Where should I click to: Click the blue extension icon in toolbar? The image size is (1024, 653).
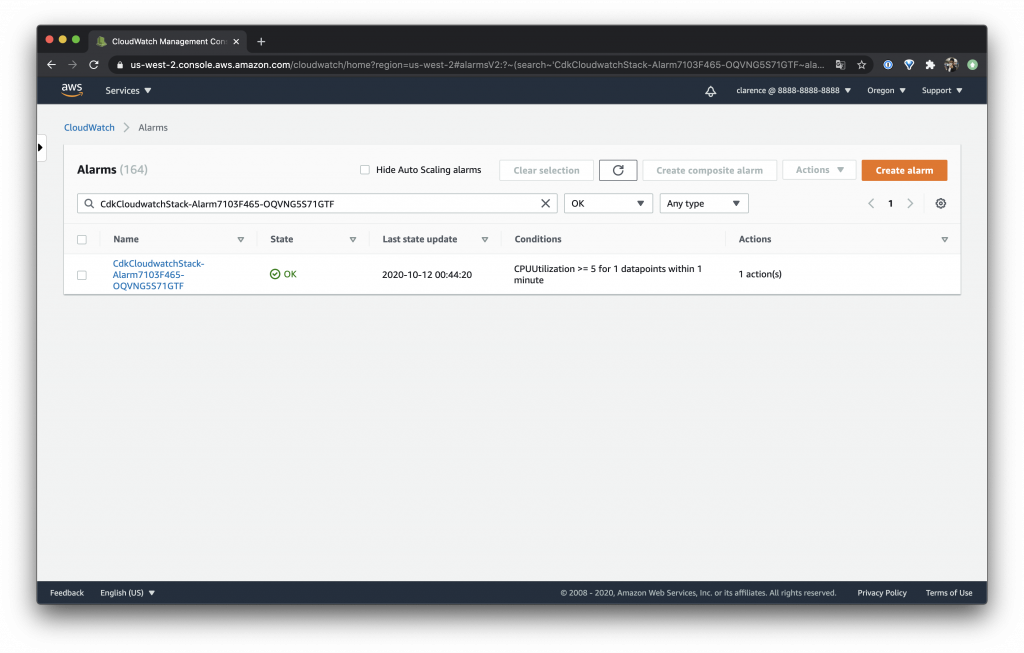(888, 65)
